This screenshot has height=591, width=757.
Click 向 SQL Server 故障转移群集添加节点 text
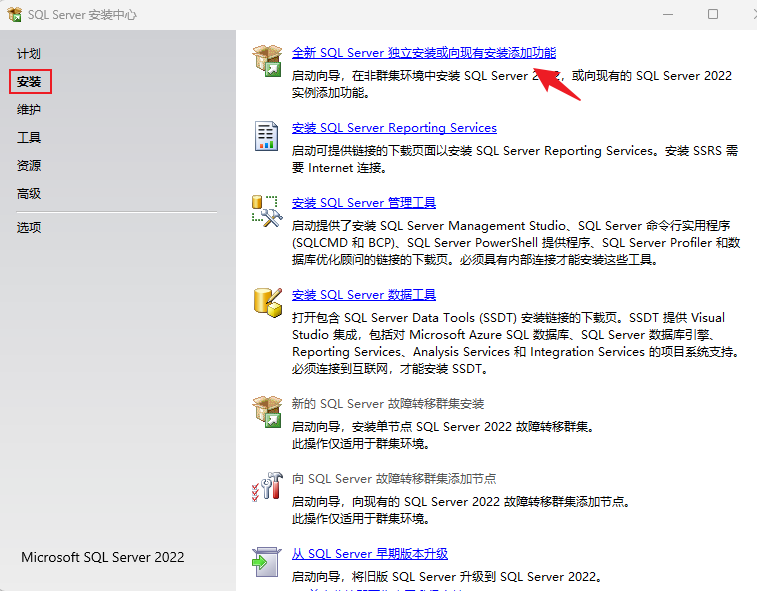point(394,479)
